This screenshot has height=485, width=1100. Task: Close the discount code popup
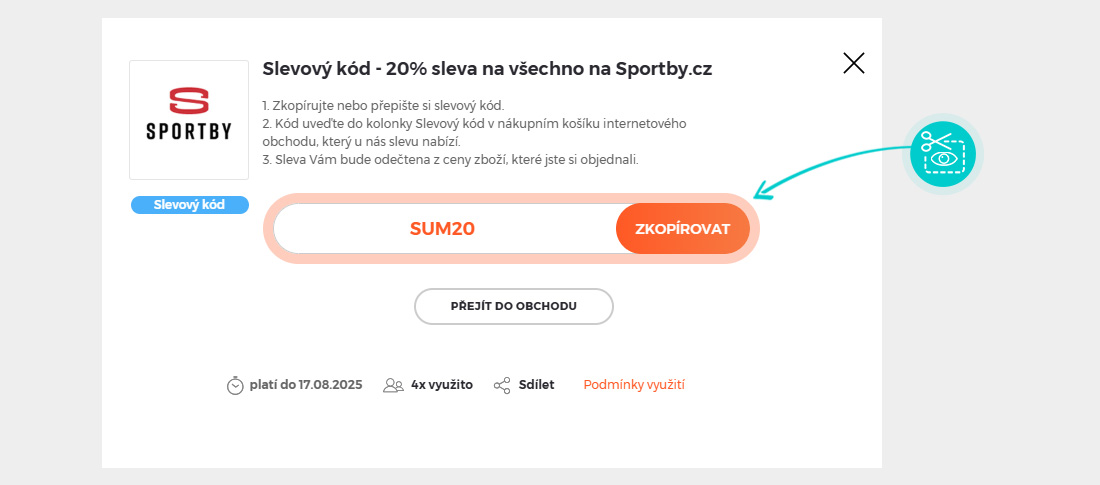pyautogui.click(x=853, y=64)
